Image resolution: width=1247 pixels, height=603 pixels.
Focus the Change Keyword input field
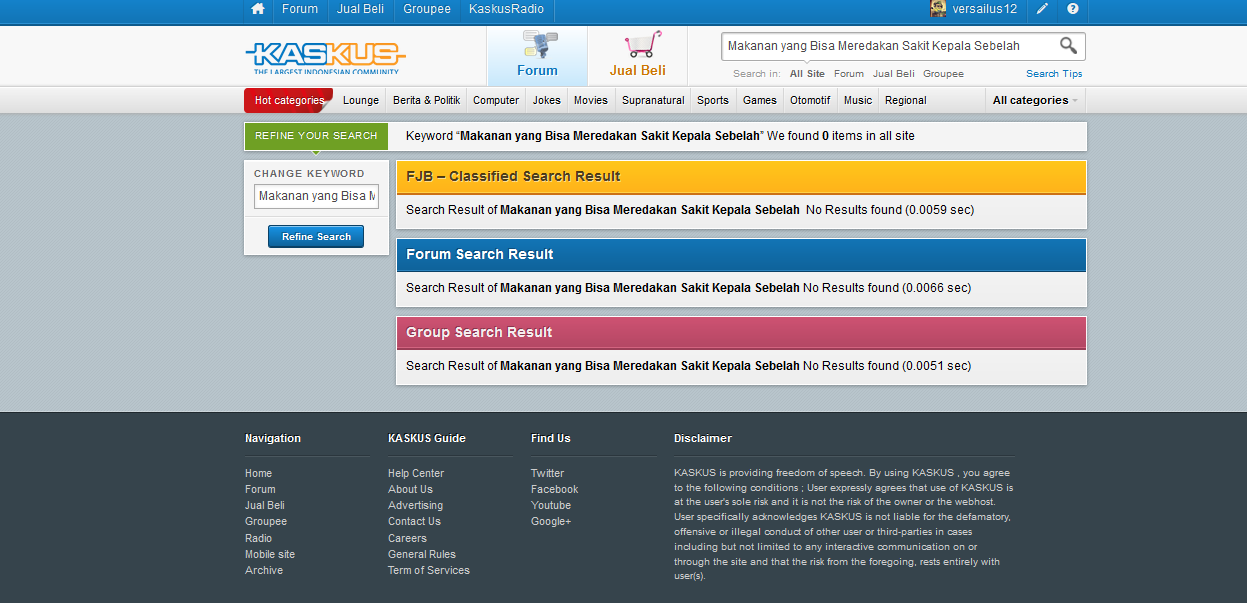coord(316,196)
